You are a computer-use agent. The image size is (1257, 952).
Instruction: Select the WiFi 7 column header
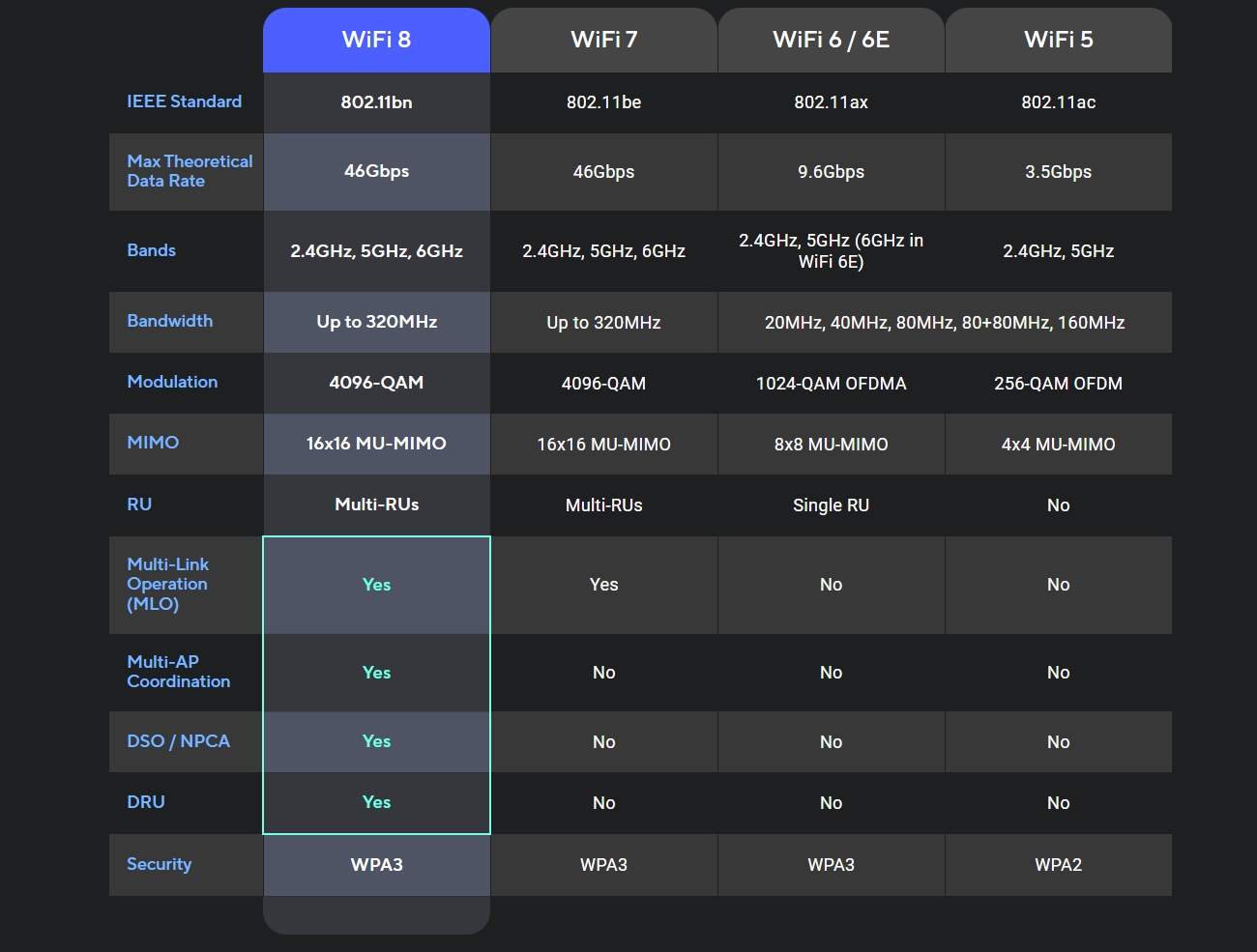tap(603, 40)
